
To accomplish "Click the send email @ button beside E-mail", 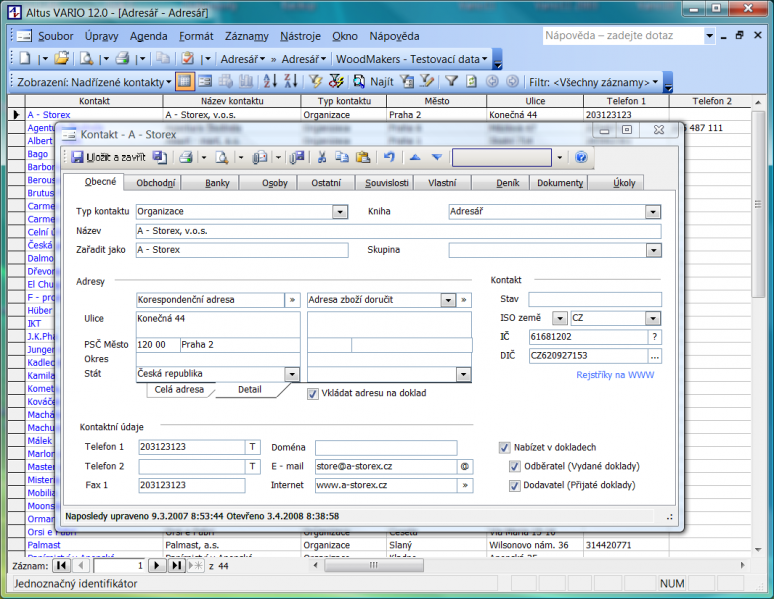I will point(464,466).
